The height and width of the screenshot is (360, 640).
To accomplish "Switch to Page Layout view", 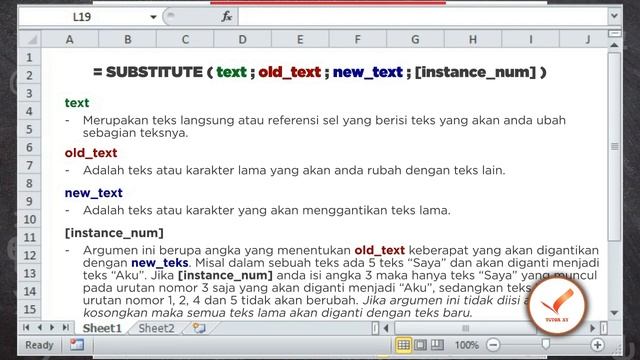I will (x=420, y=345).
